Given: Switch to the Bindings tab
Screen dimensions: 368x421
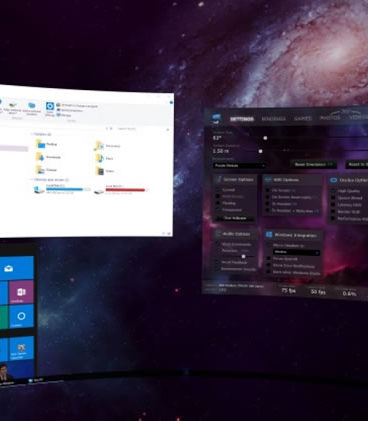Looking at the screenshot, I should click(273, 119).
